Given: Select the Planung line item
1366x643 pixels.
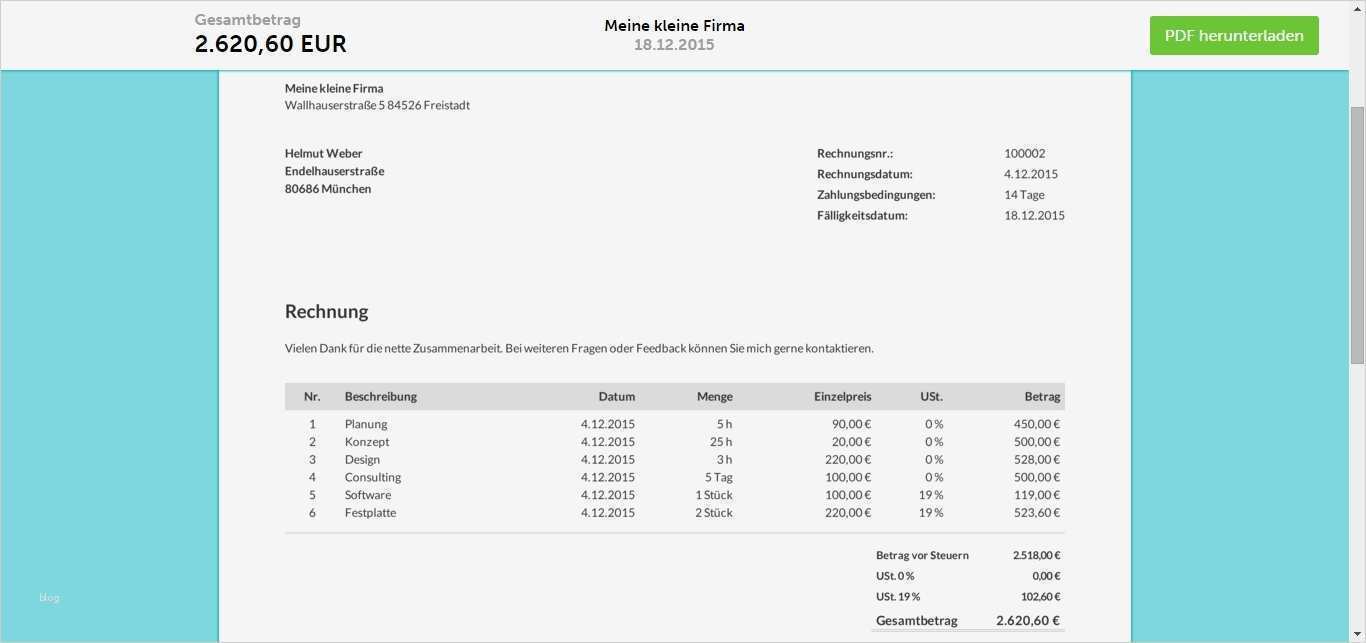Looking at the screenshot, I should point(366,424).
